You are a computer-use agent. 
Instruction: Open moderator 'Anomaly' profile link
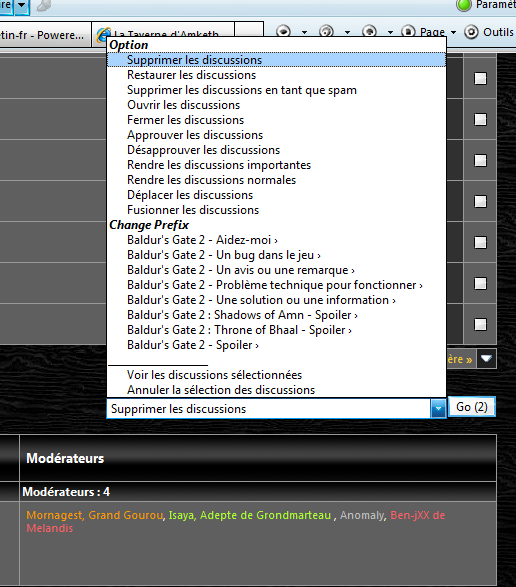[362, 515]
